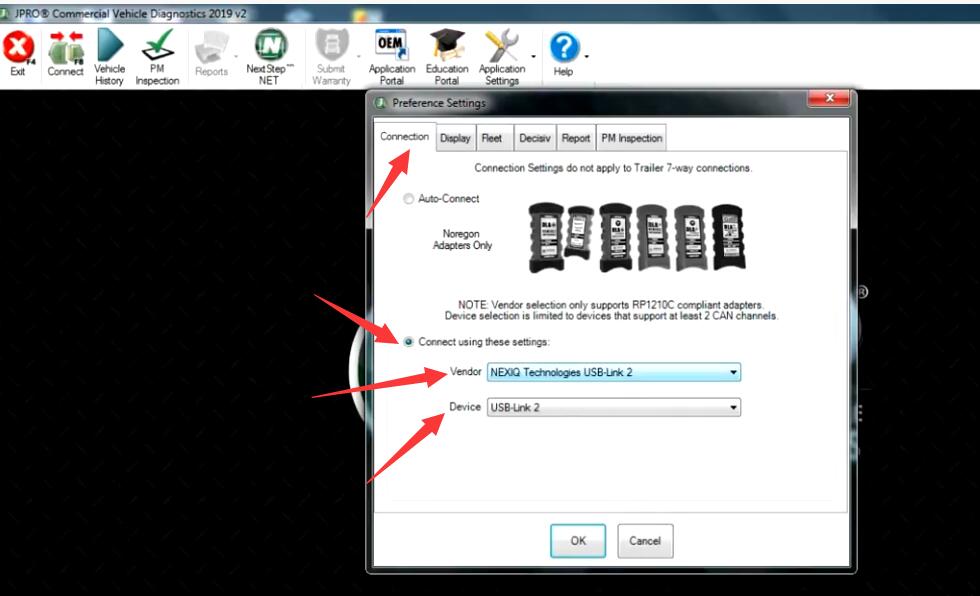This screenshot has width=980, height=596.
Task: Click the Noregon adapters image
Action: (637, 237)
